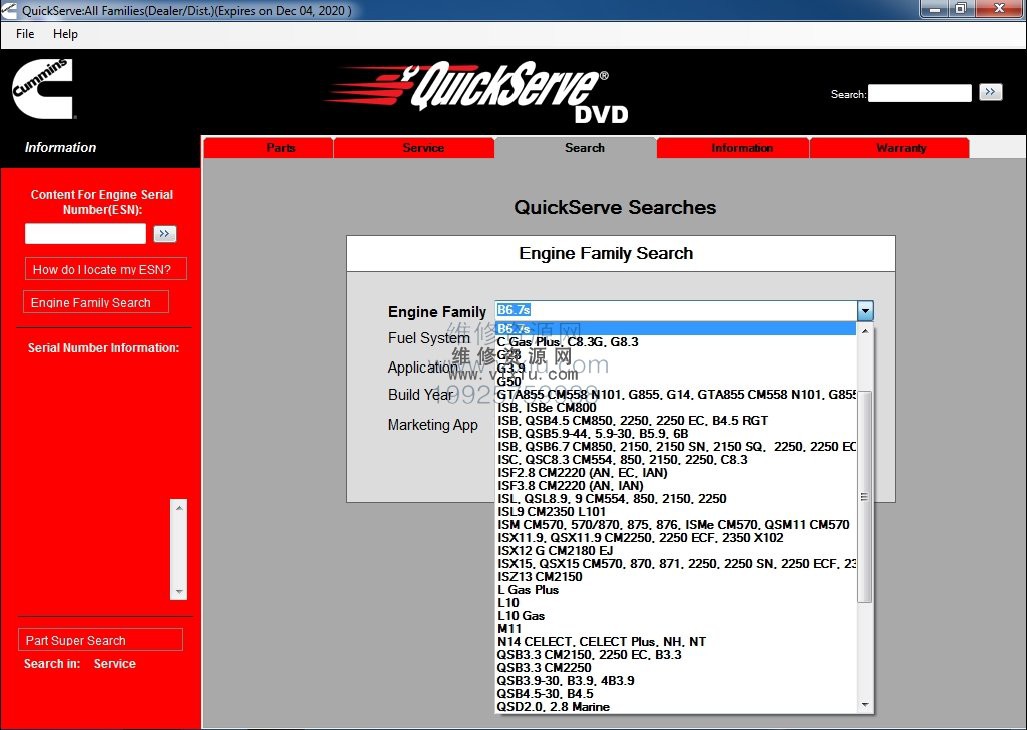This screenshot has height=730, width=1027.
Task: Pick ISM CM570, 570/870 engine family
Action: pos(675,524)
